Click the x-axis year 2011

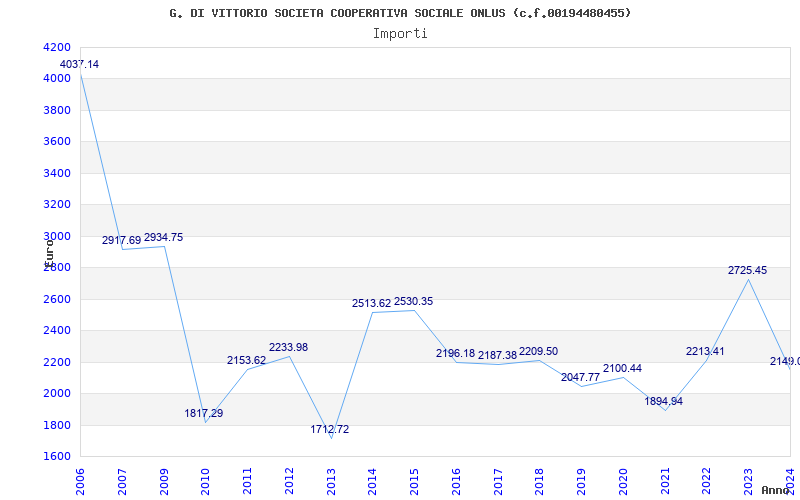tap(247, 482)
